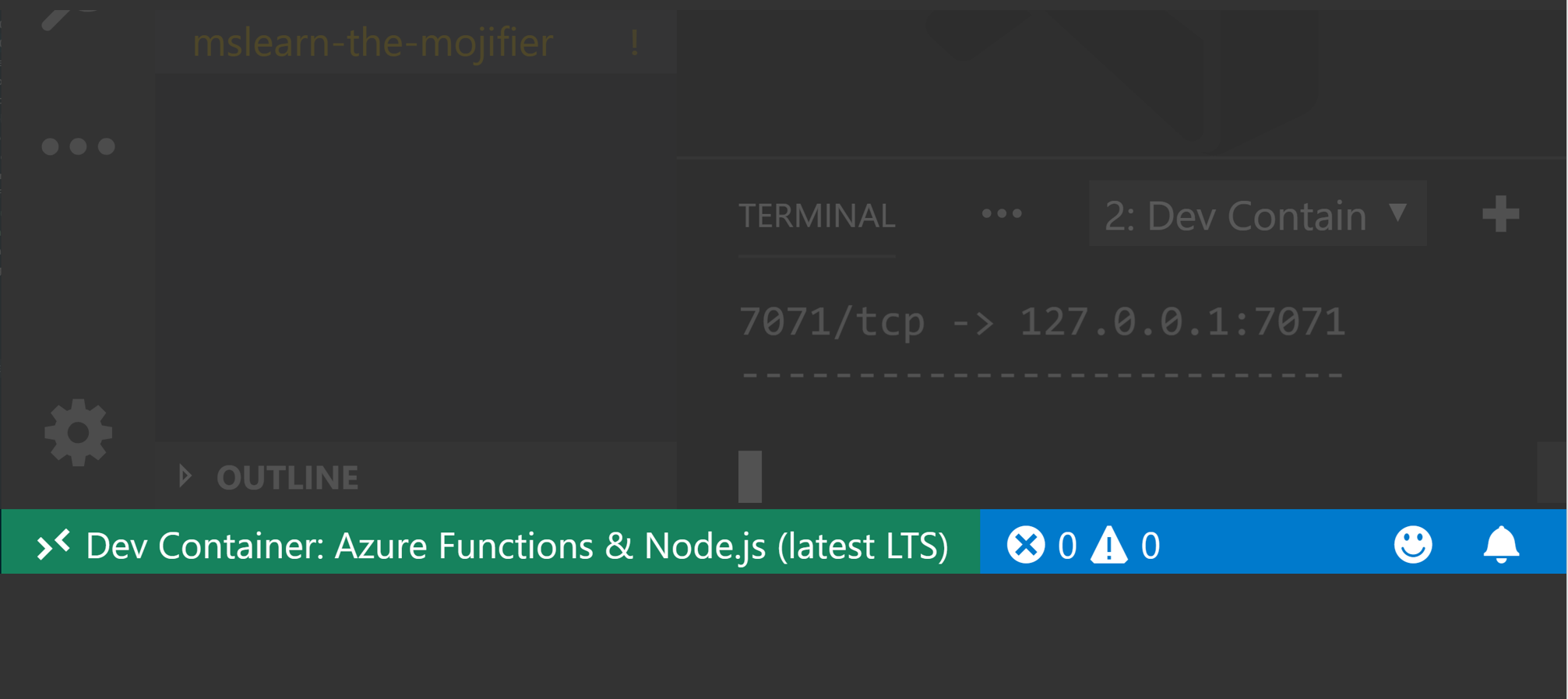Toggle the OUTLINE panel header
Screen dimensions: 1568x699
(x=417, y=476)
